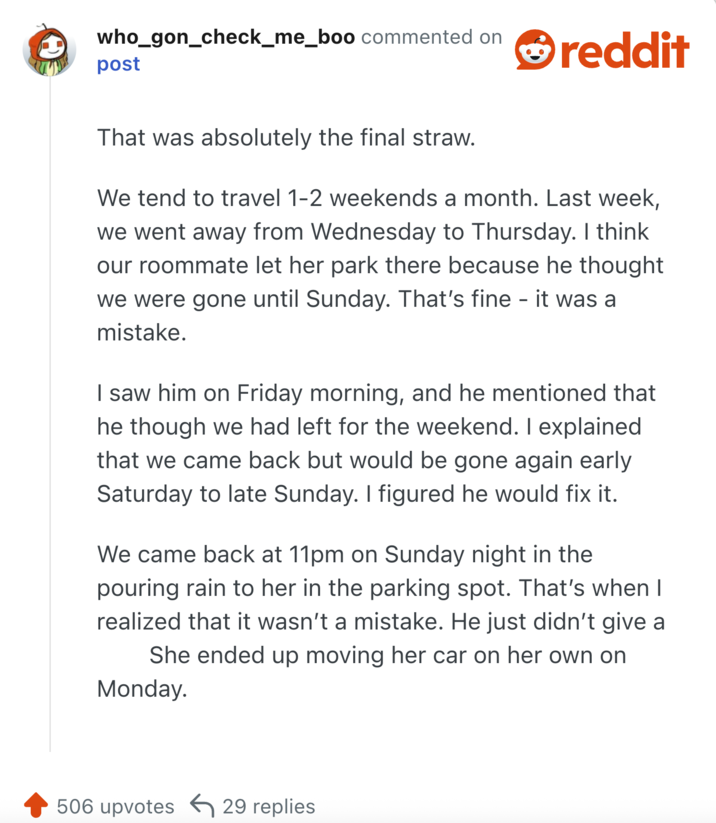Click the reddit wordmark text
Screen dimensions: 716x823
point(624,50)
